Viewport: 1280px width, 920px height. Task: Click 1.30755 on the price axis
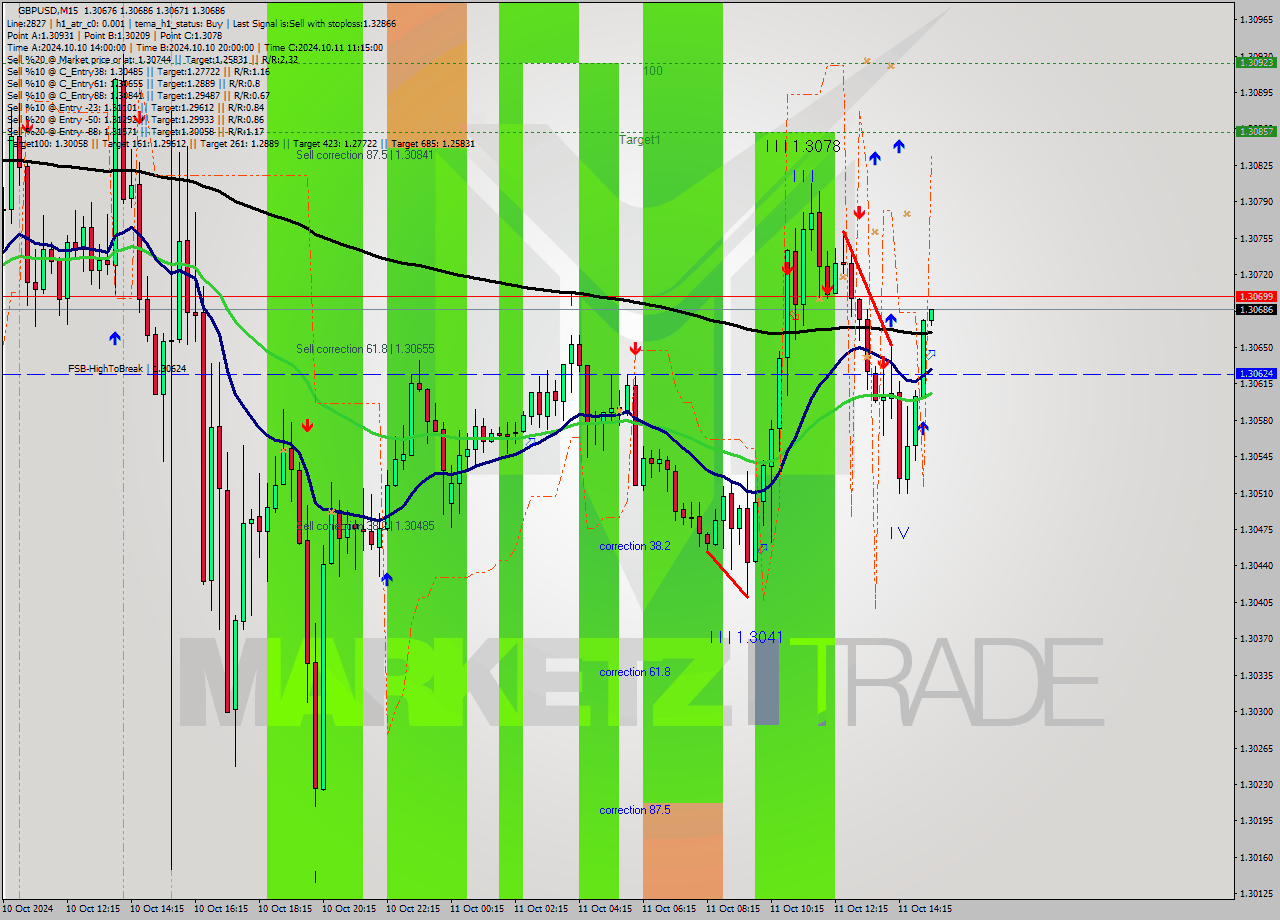pyautogui.click(x=1256, y=238)
